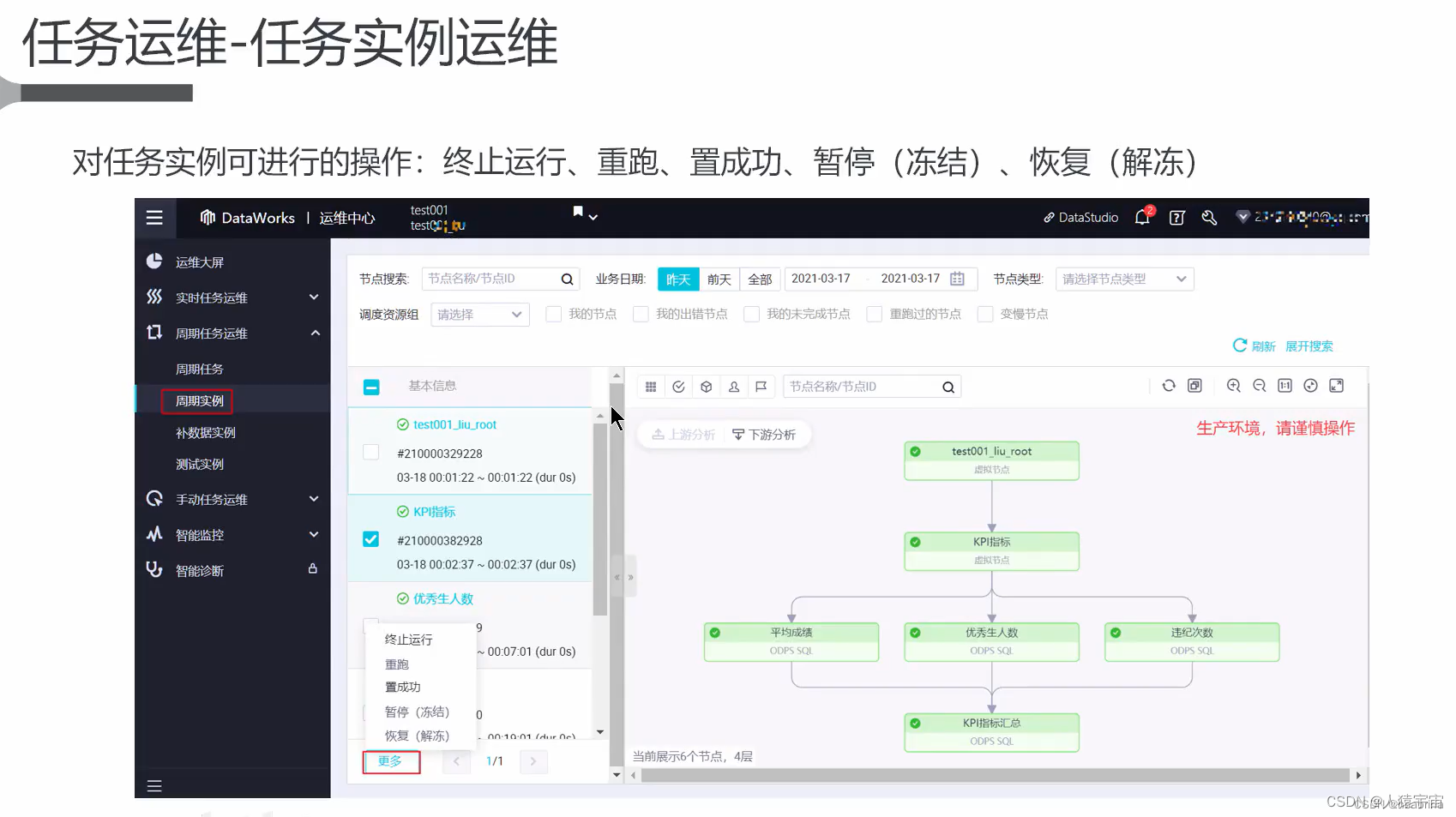The height and width of the screenshot is (817, 1456).
Task: Click the fullscreen icon on the graph toolbar
Action: coord(1337,386)
